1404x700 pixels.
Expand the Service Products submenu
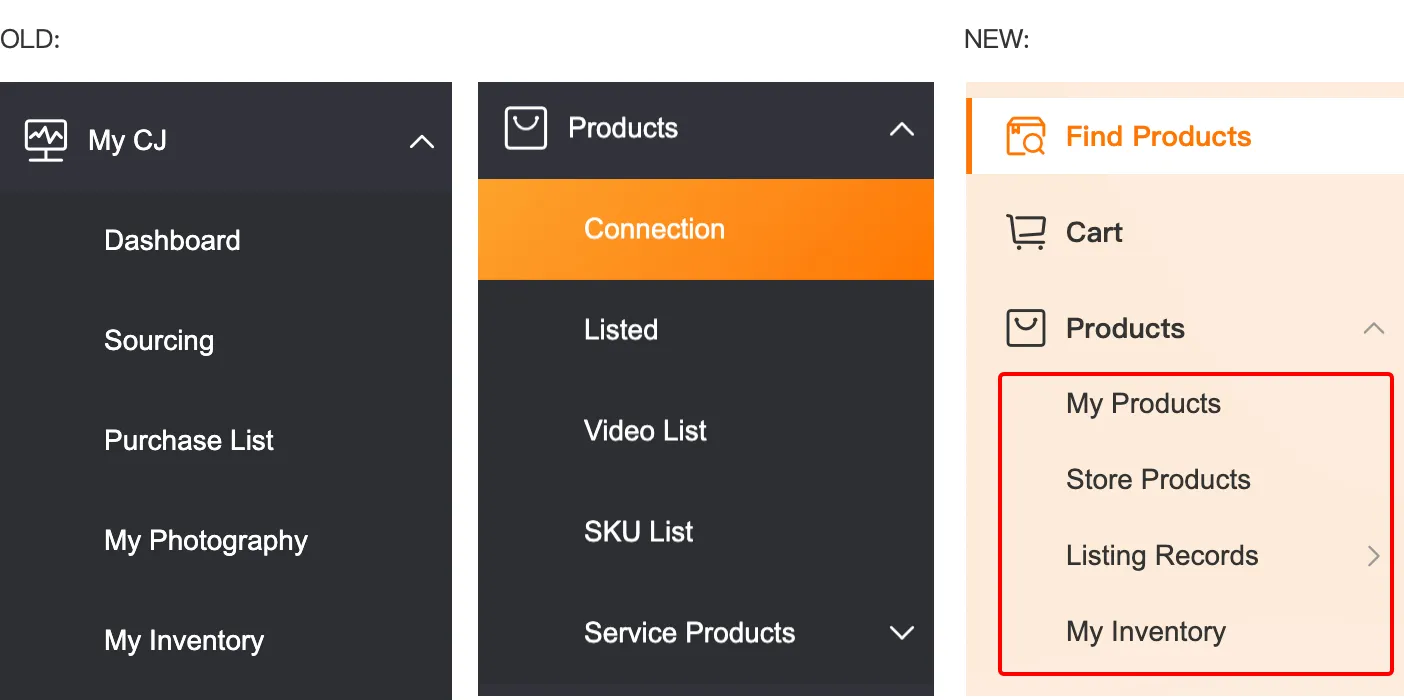[x=902, y=633]
